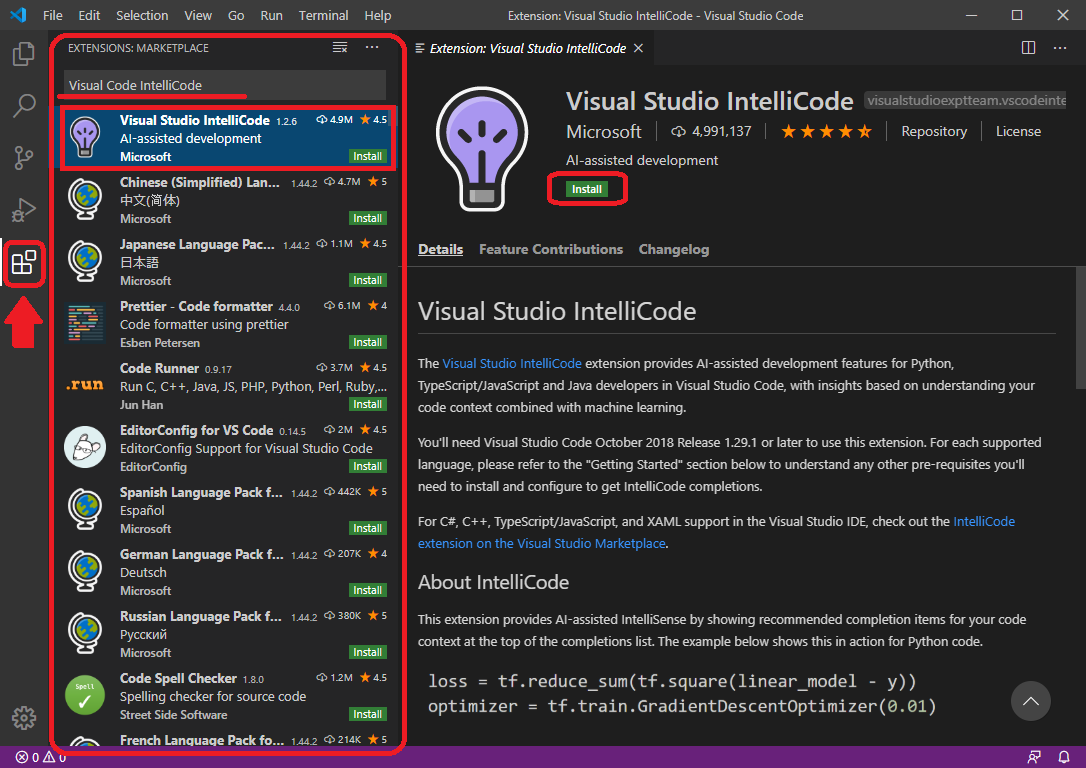This screenshot has width=1086, height=768.
Task: Open the Run menu
Action: 272,15
